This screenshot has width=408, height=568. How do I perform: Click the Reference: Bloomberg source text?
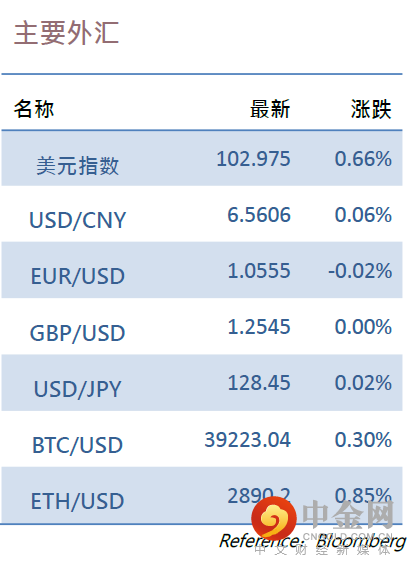(x=313, y=542)
